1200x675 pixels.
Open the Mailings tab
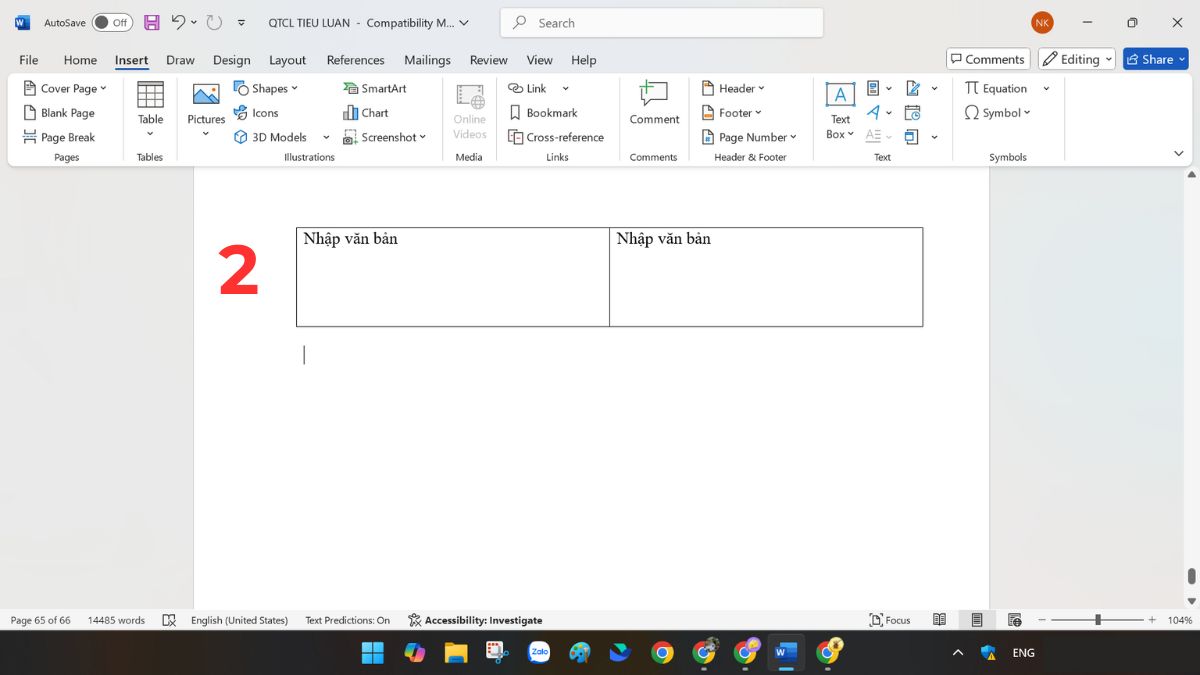point(427,60)
